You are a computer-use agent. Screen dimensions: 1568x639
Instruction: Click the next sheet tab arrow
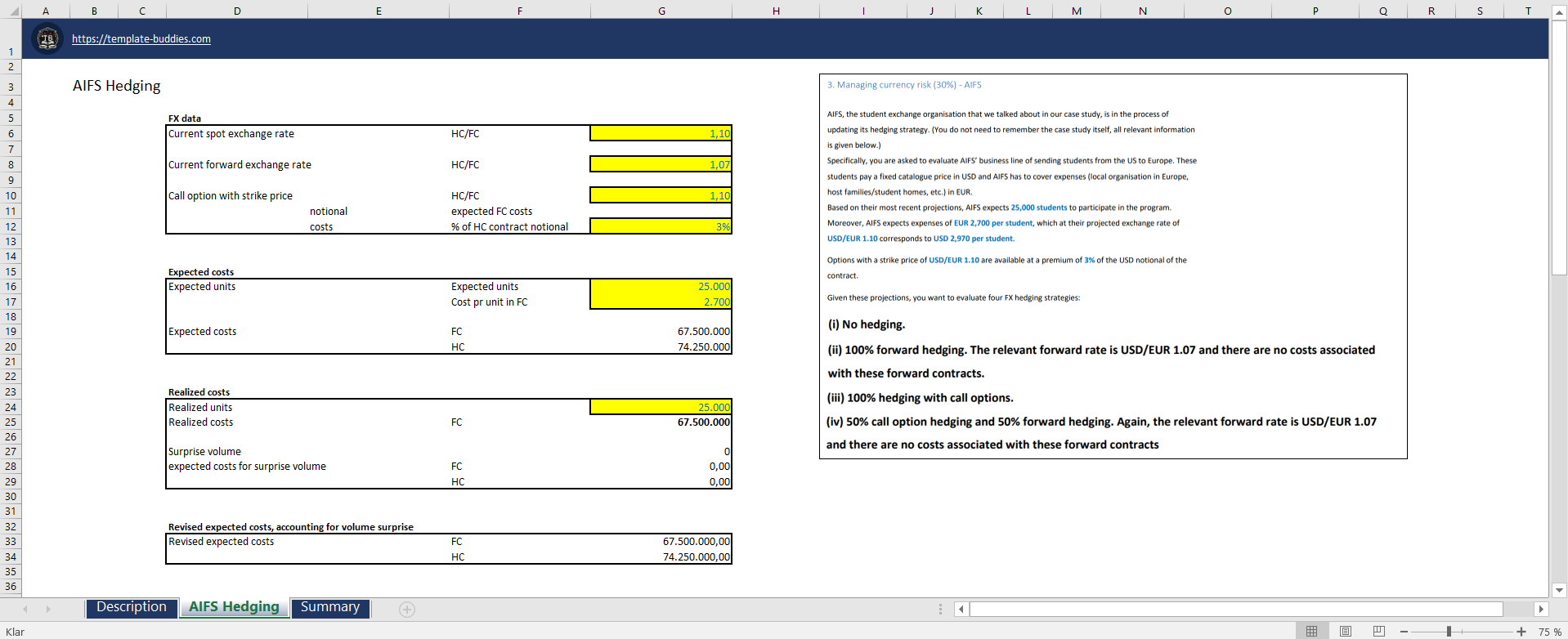pyautogui.click(x=48, y=609)
